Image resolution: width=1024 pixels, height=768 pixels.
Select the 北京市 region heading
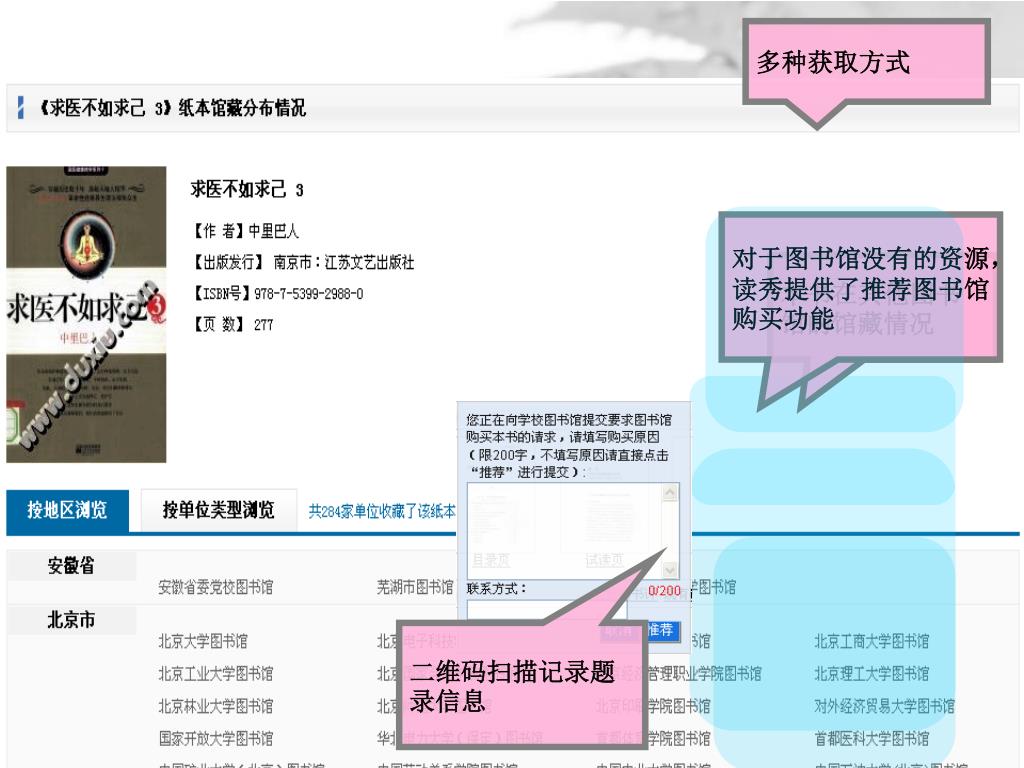tap(71, 620)
